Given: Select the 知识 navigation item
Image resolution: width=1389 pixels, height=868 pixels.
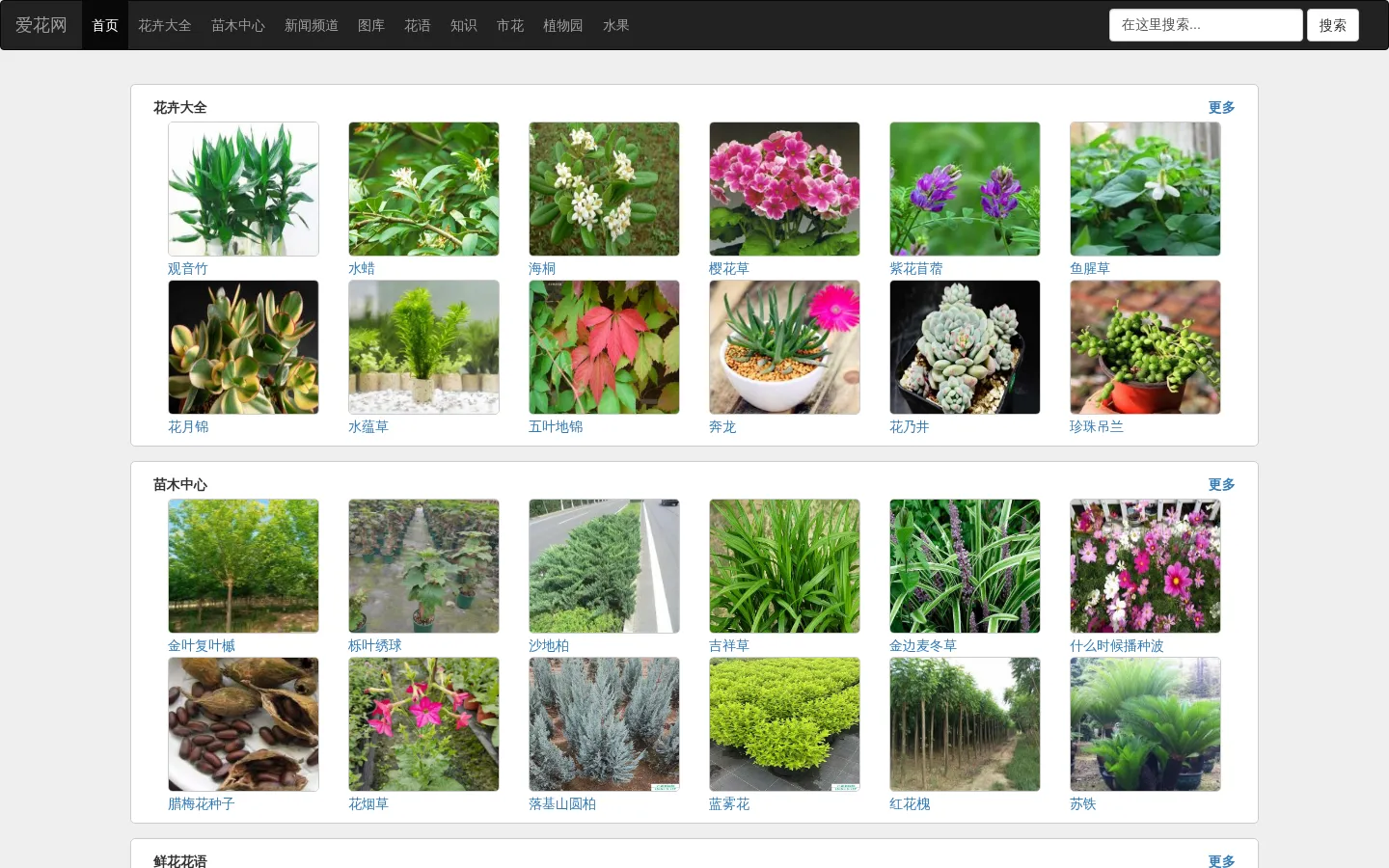Looking at the screenshot, I should (x=464, y=25).
